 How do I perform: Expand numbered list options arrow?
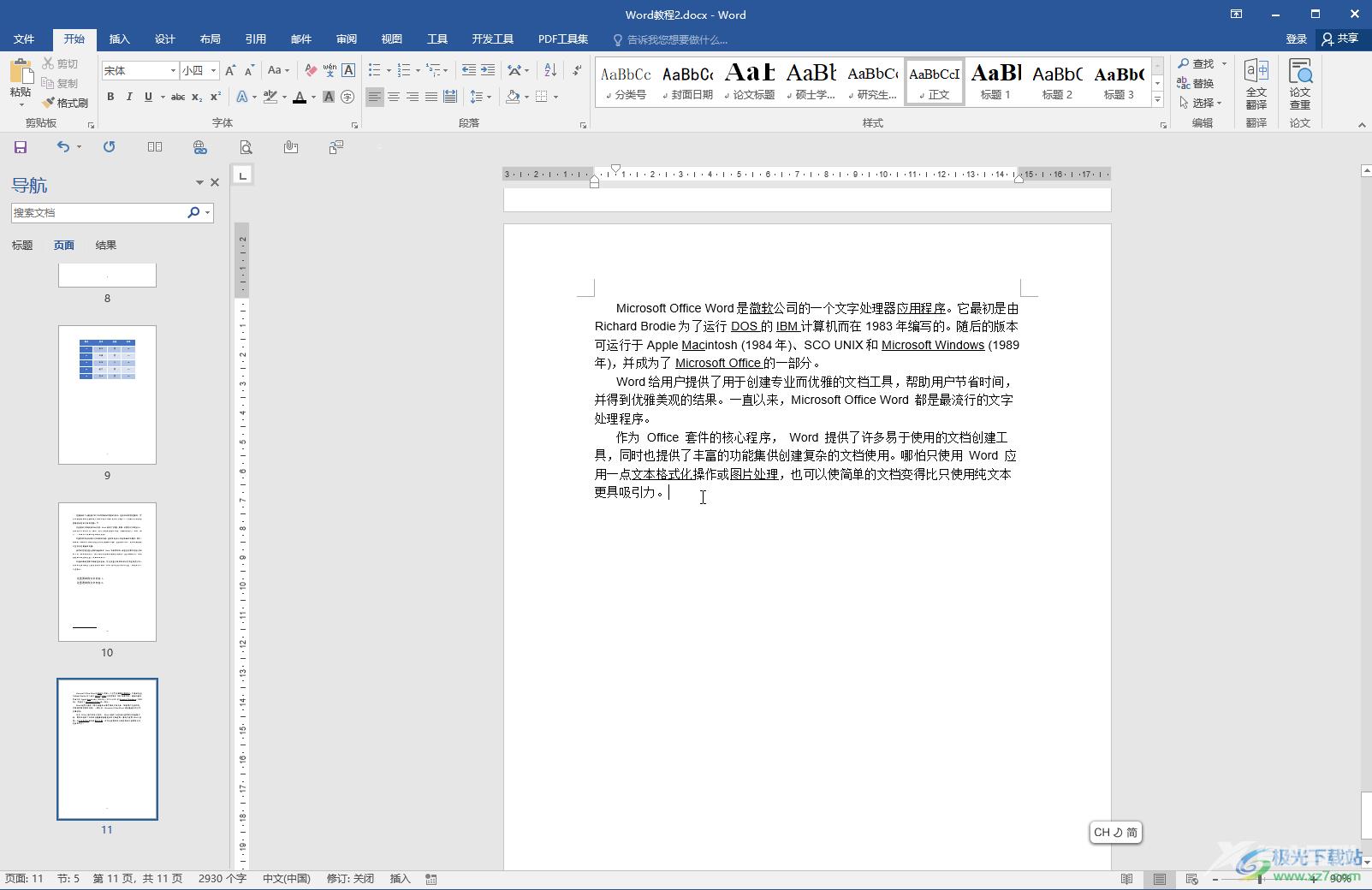click(418, 70)
